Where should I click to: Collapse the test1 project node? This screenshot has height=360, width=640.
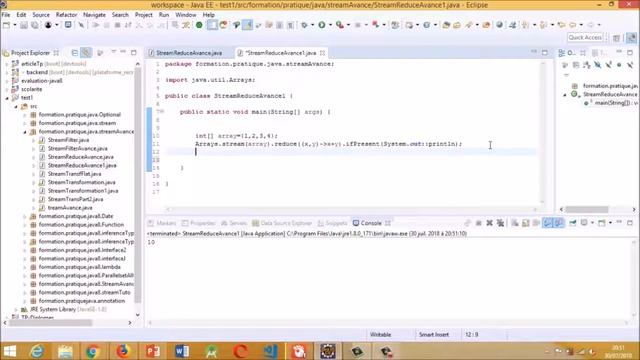click(7, 98)
